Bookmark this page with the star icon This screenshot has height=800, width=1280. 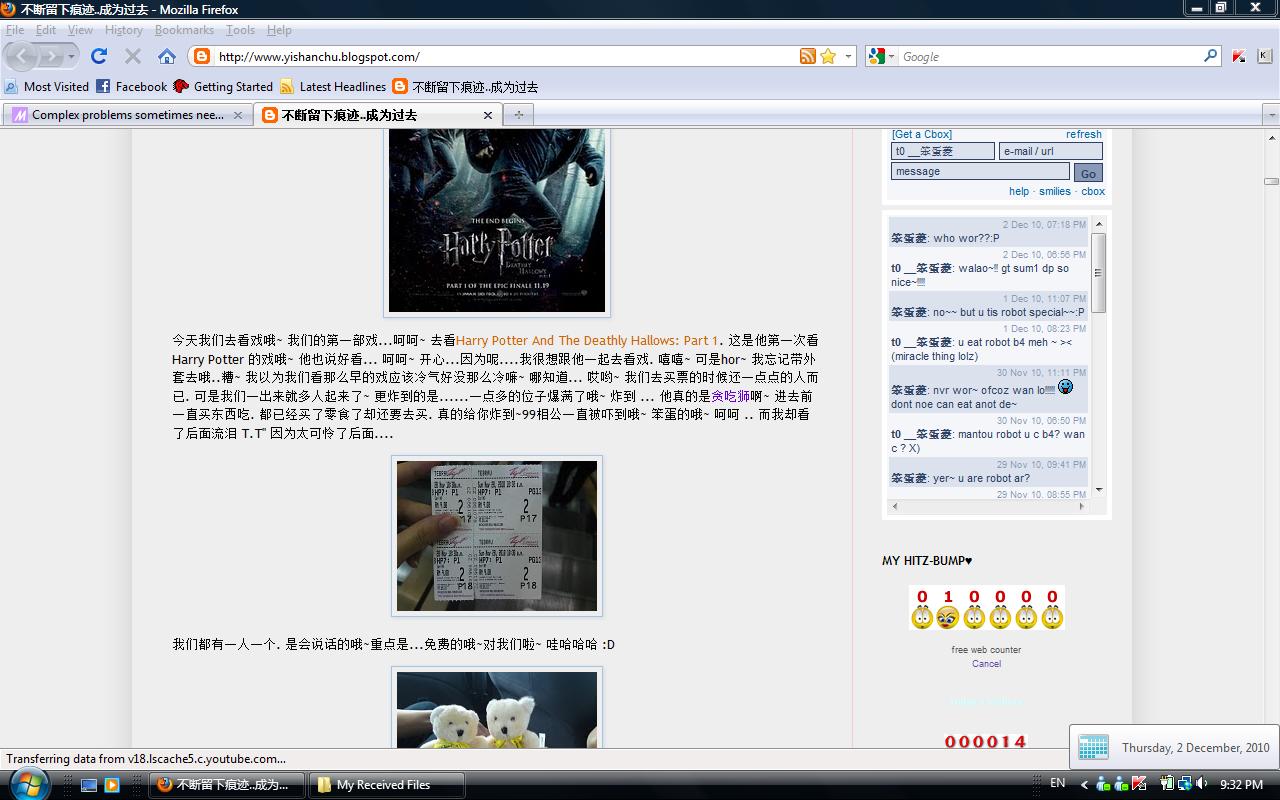[x=828, y=56]
